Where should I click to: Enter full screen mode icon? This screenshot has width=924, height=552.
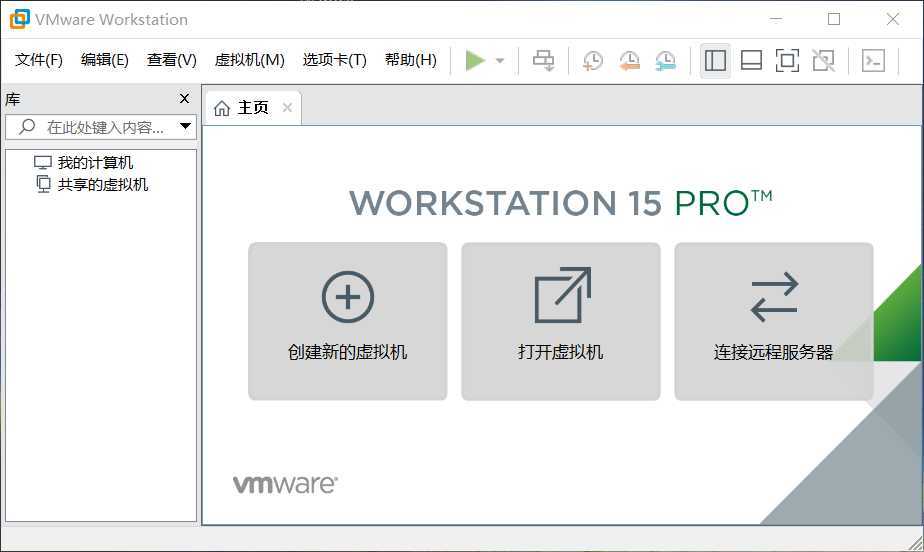pos(787,61)
